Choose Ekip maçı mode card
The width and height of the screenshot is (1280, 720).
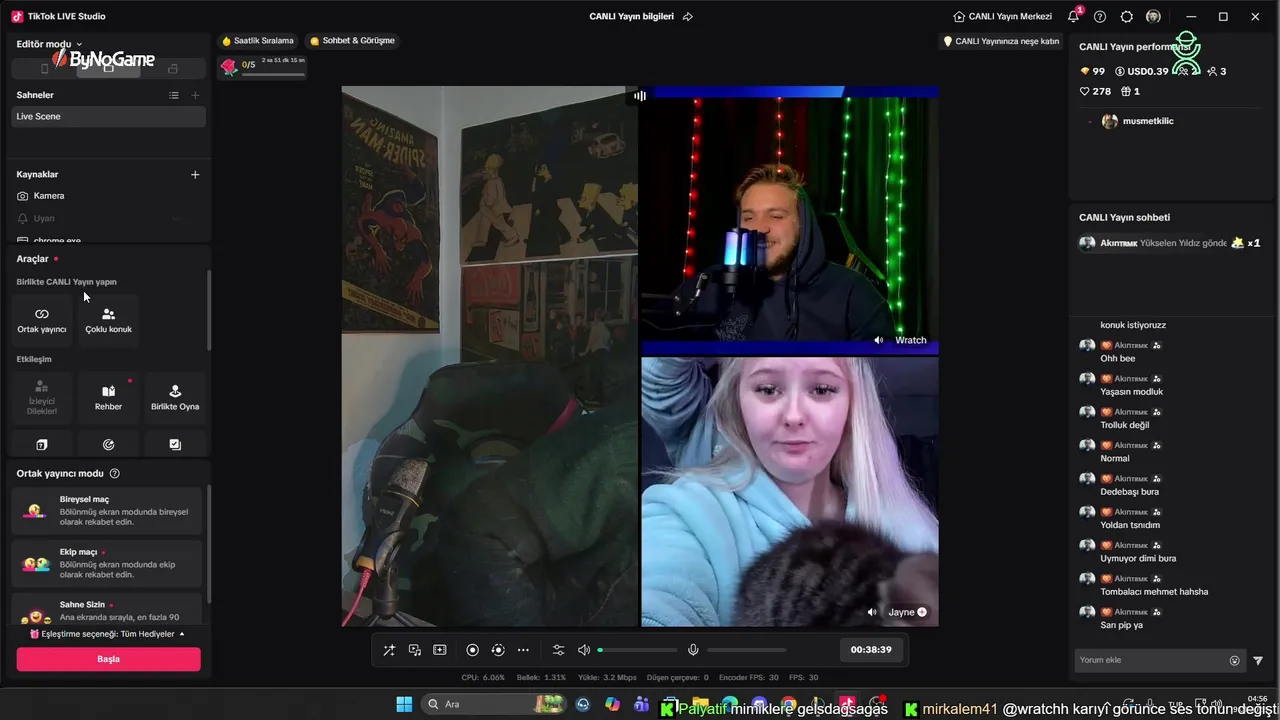[x=108, y=563]
